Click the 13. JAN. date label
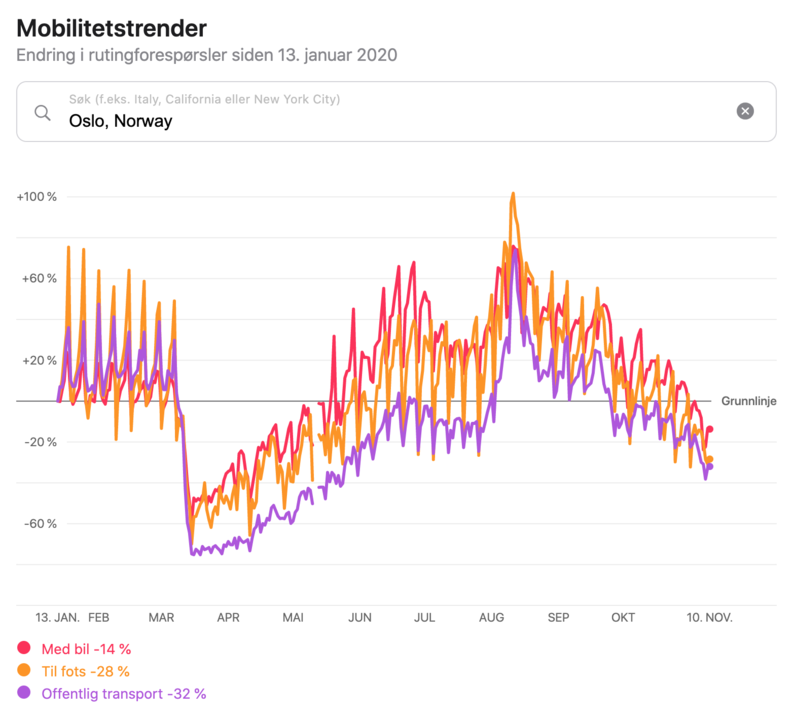 pos(57,618)
